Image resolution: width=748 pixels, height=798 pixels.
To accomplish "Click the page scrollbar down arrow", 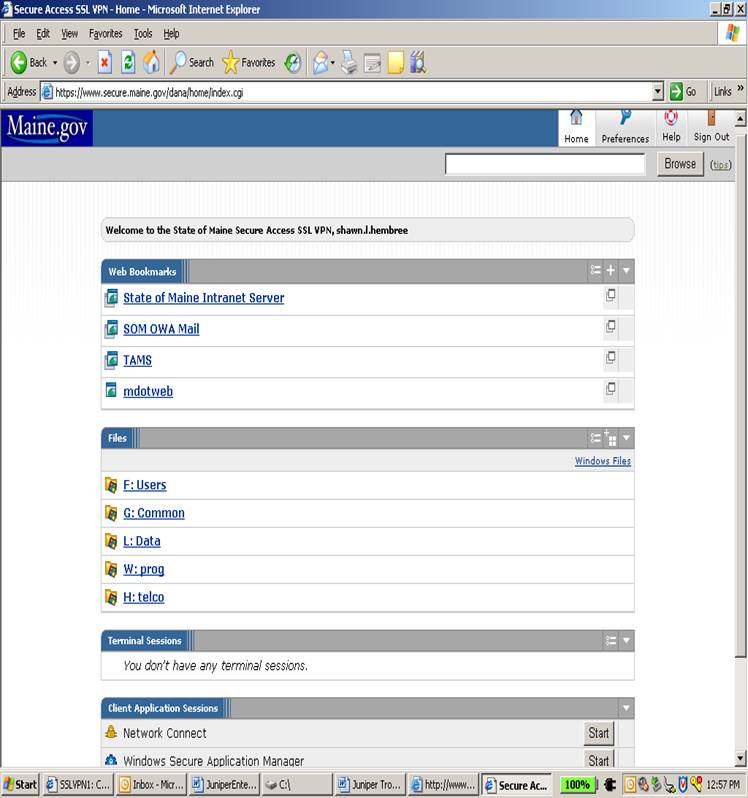I will click(740, 759).
